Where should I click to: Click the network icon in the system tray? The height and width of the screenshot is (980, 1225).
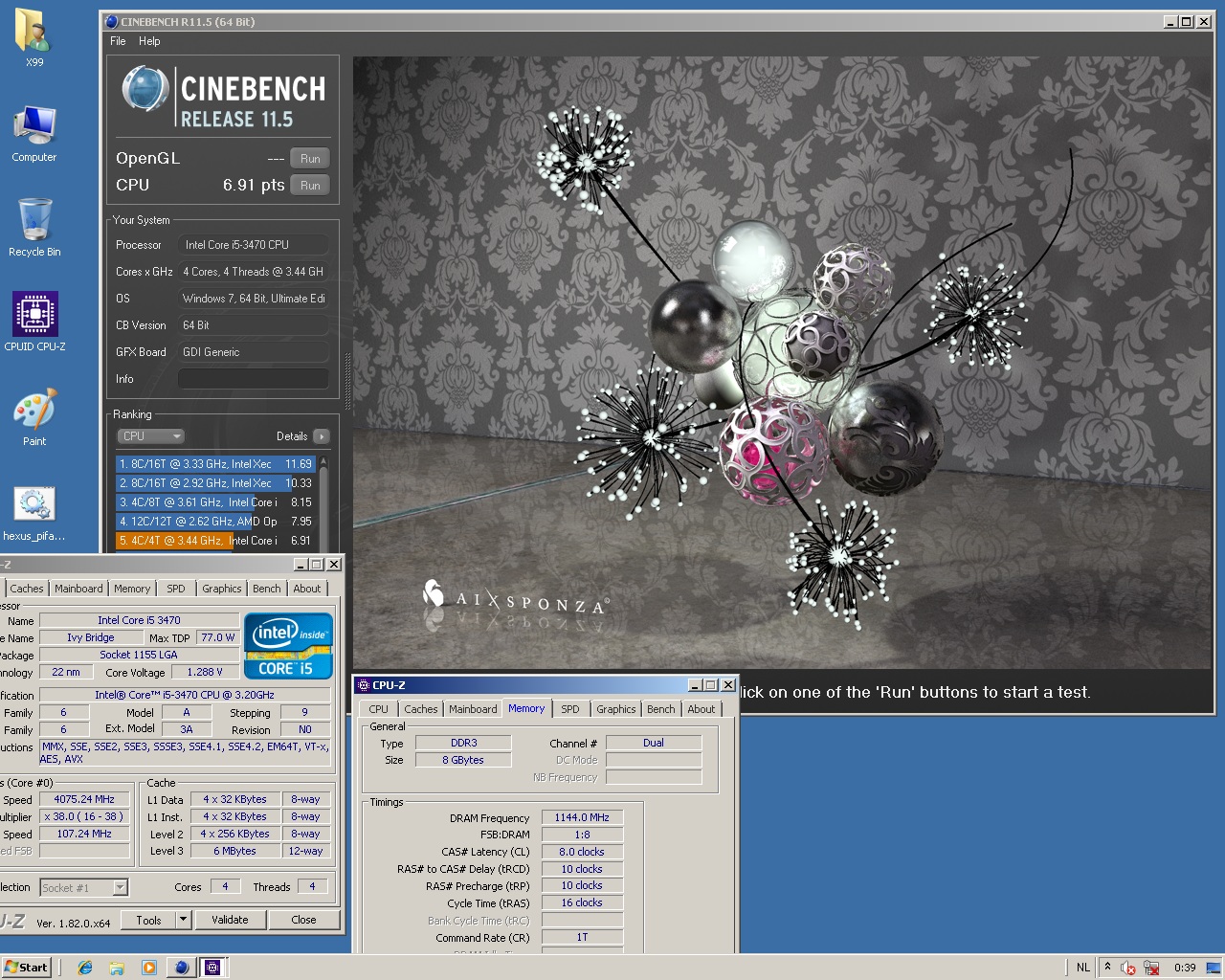point(1151,968)
